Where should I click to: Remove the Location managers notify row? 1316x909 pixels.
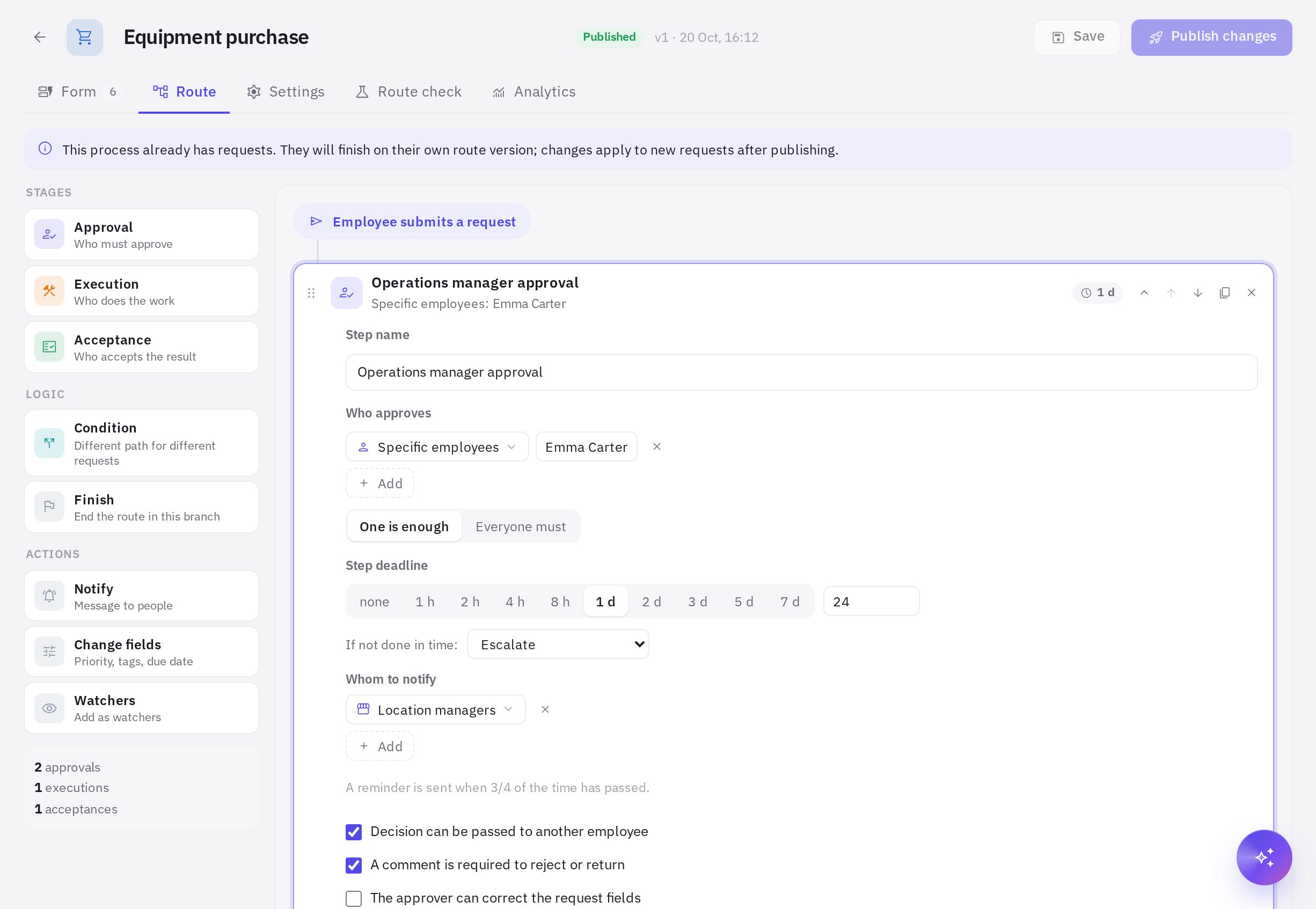coord(545,710)
